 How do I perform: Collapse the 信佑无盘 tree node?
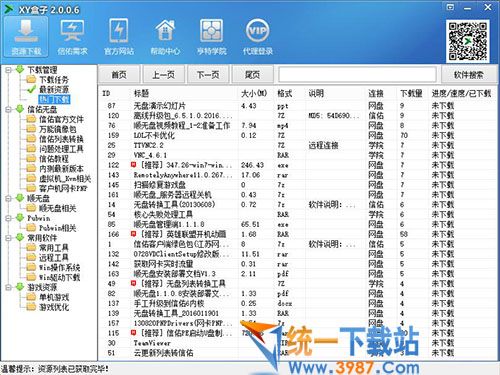pyautogui.click(x=9, y=109)
